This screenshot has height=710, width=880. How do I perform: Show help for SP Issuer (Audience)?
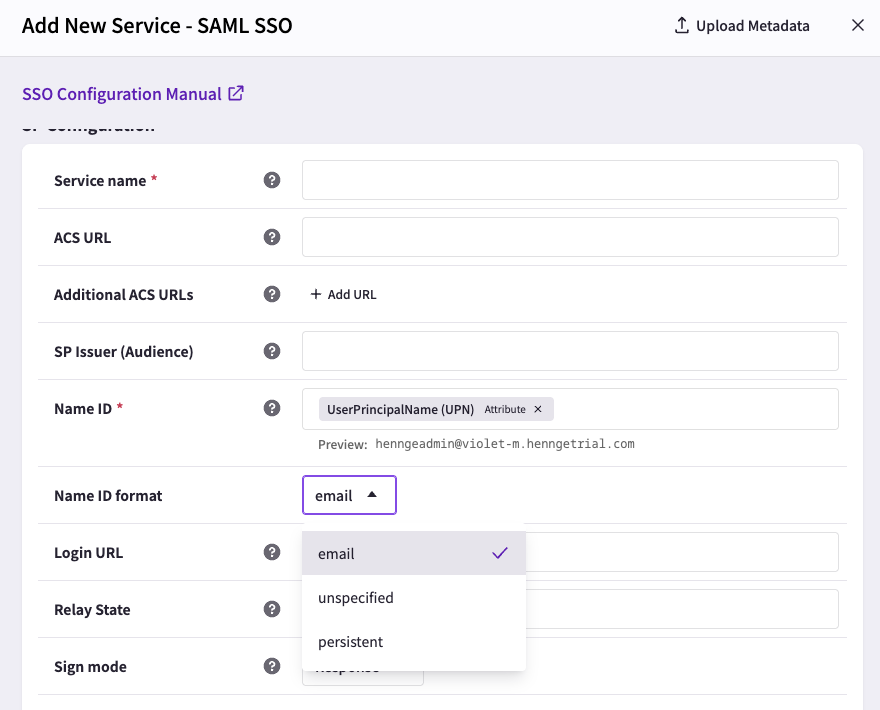[272, 351]
